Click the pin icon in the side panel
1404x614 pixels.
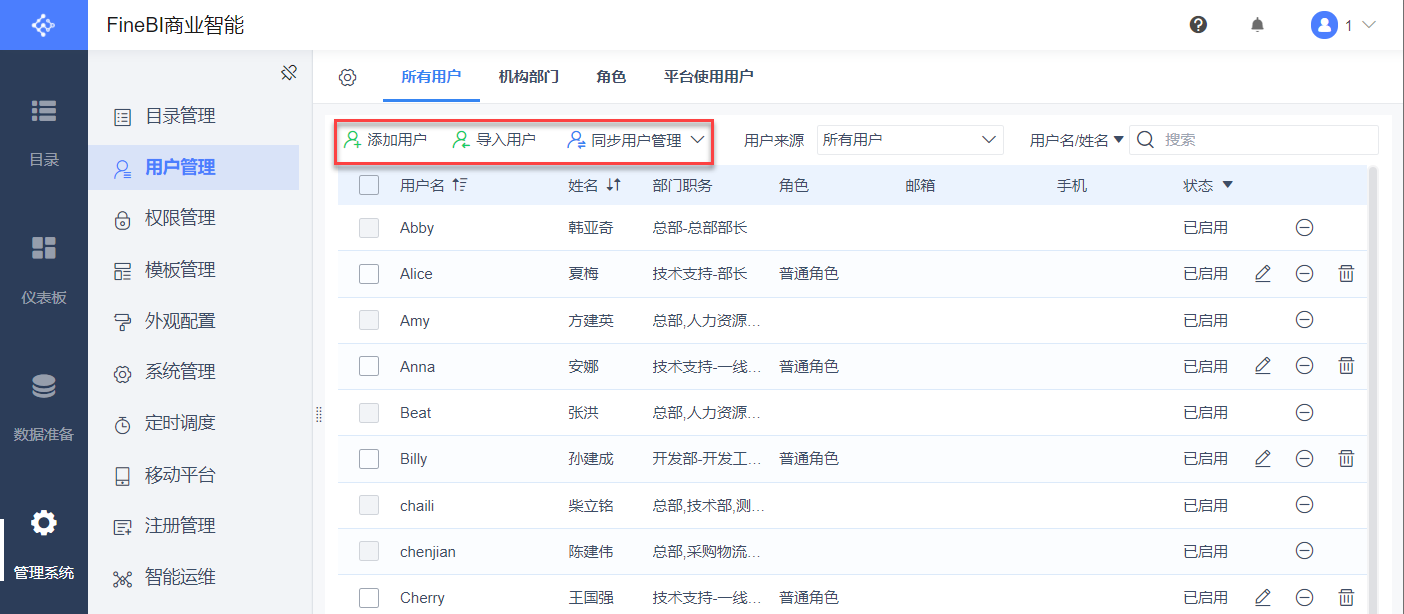coord(289,73)
